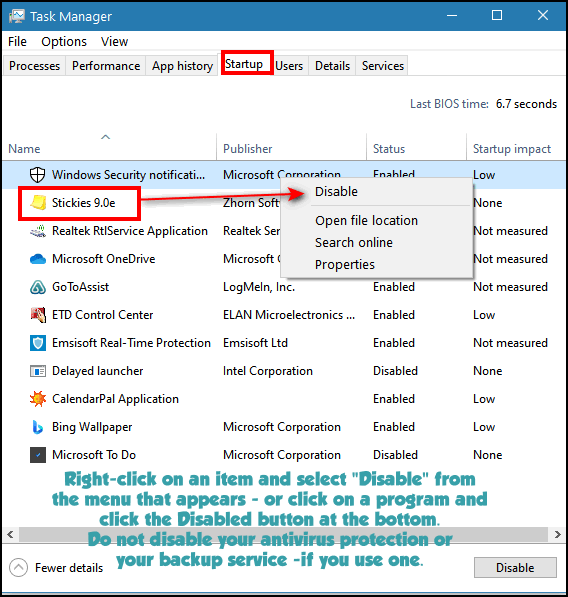Click the Fewer details label
The height and width of the screenshot is (597, 568).
click(x=69, y=568)
